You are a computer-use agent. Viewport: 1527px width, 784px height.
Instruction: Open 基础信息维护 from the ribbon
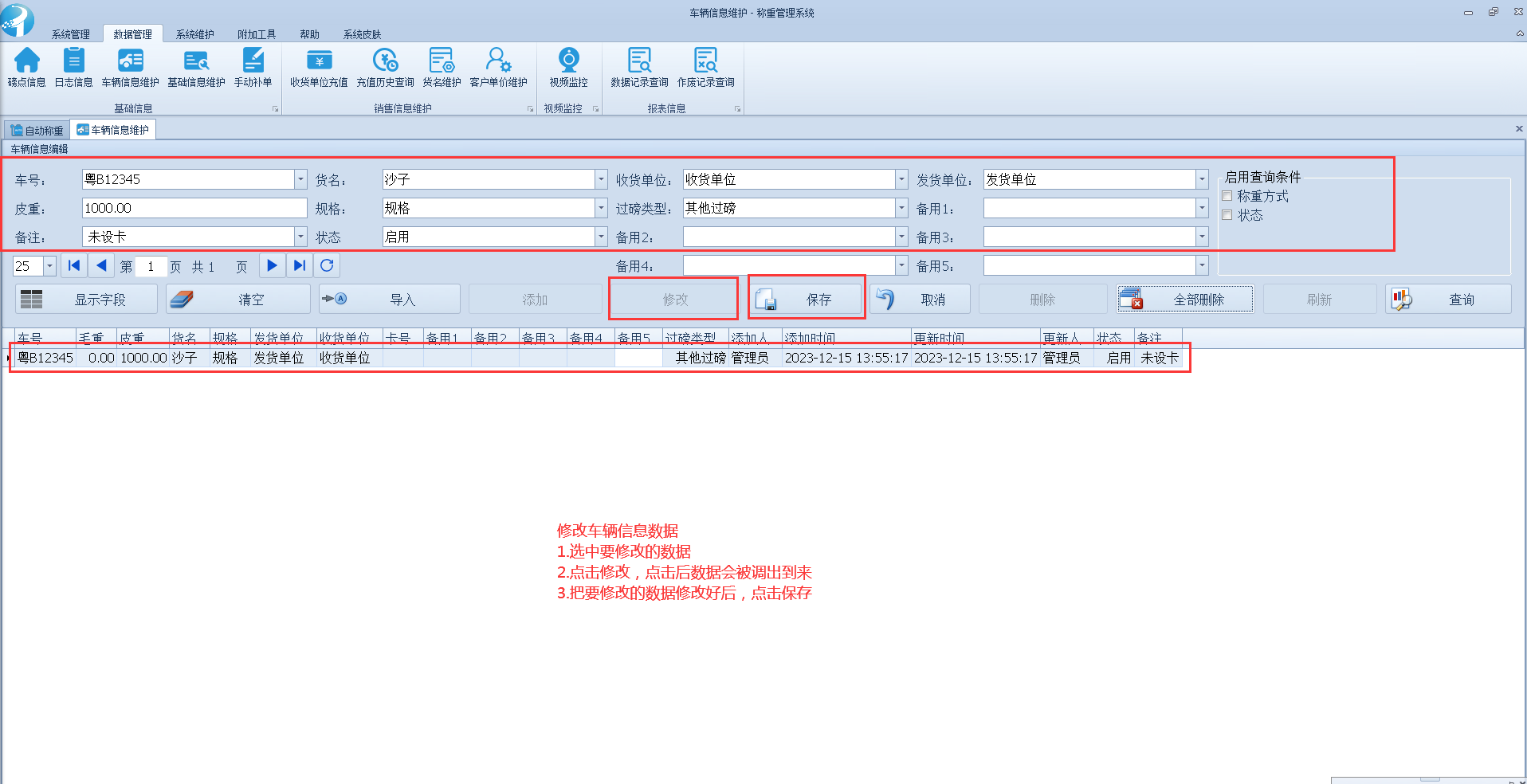[x=196, y=67]
